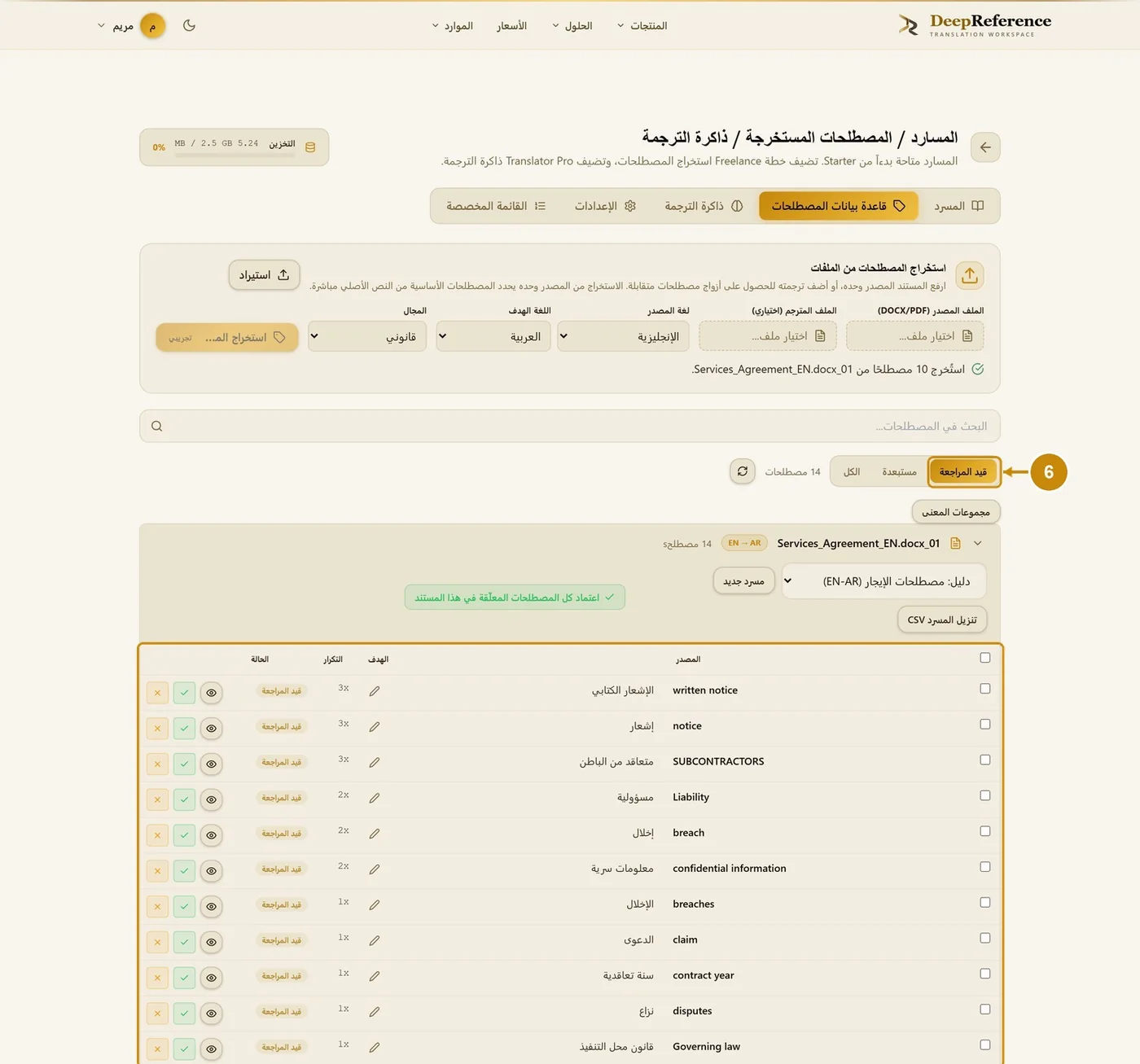Image resolution: width=1140 pixels, height=1064 pixels.
Task: Open user avatar for مريم
Action: (x=152, y=26)
